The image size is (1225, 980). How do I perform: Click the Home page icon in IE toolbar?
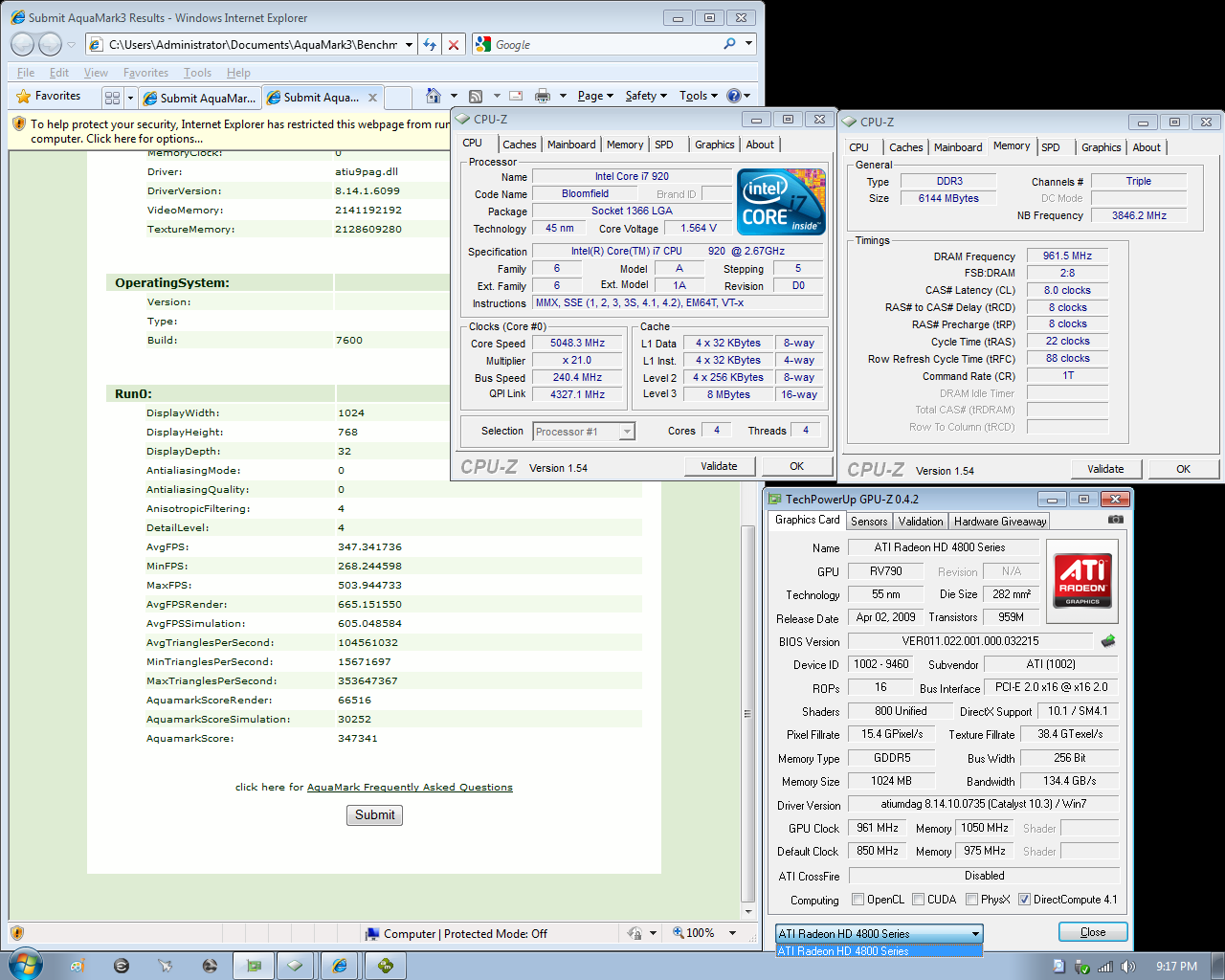(x=434, y=96)
